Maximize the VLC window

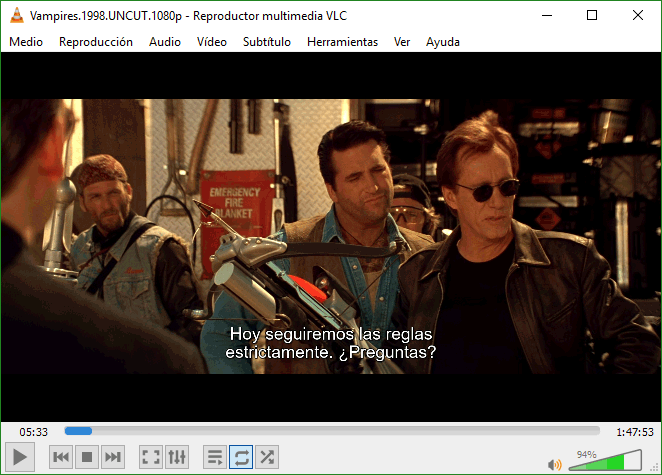pos(592,15)
